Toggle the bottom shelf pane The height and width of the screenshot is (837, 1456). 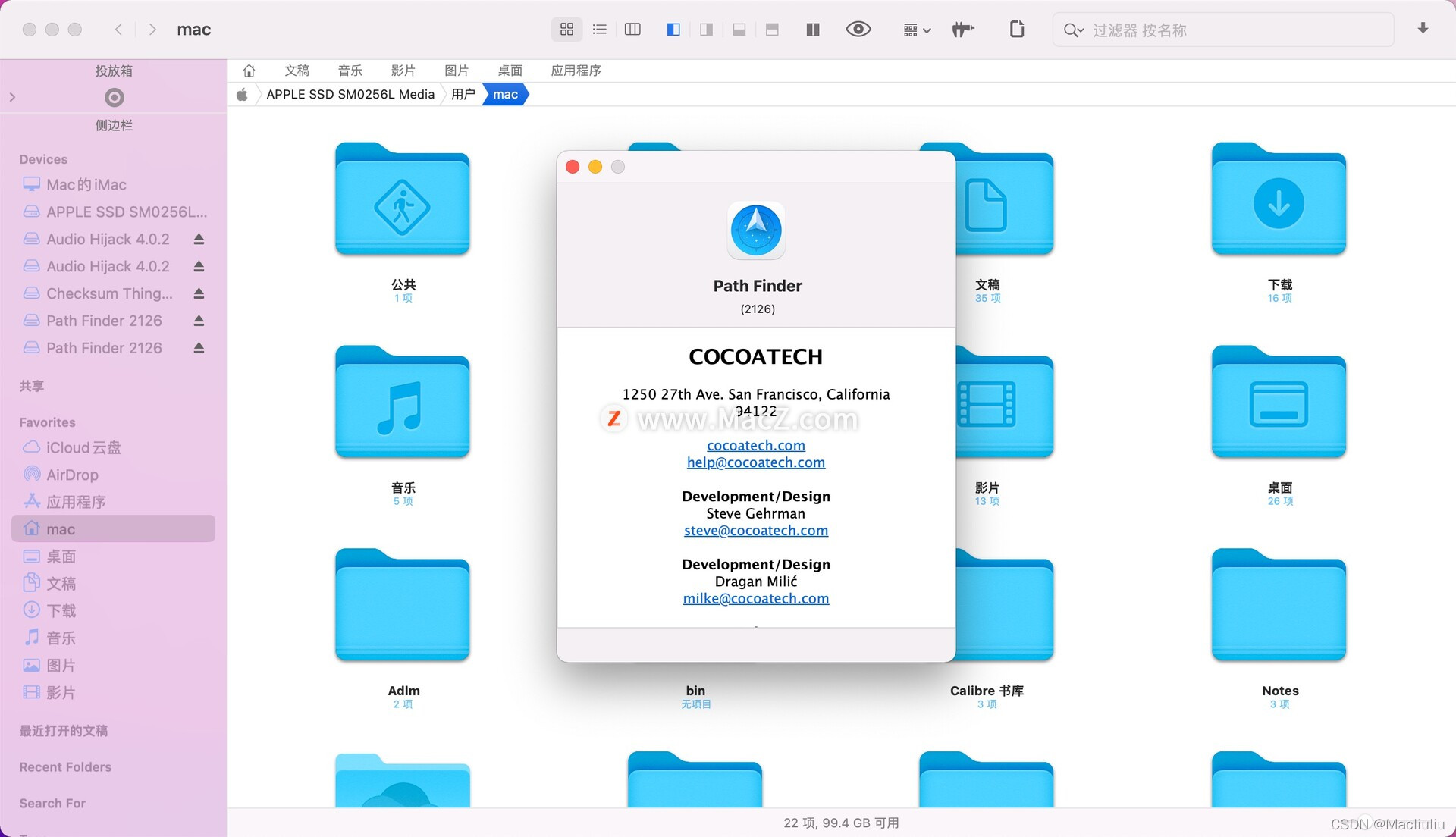pos(739,30)
